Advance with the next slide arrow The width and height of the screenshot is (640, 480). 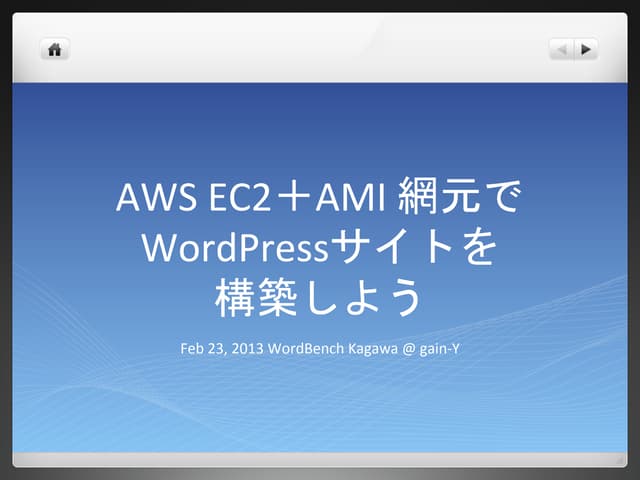pos(586,48)
